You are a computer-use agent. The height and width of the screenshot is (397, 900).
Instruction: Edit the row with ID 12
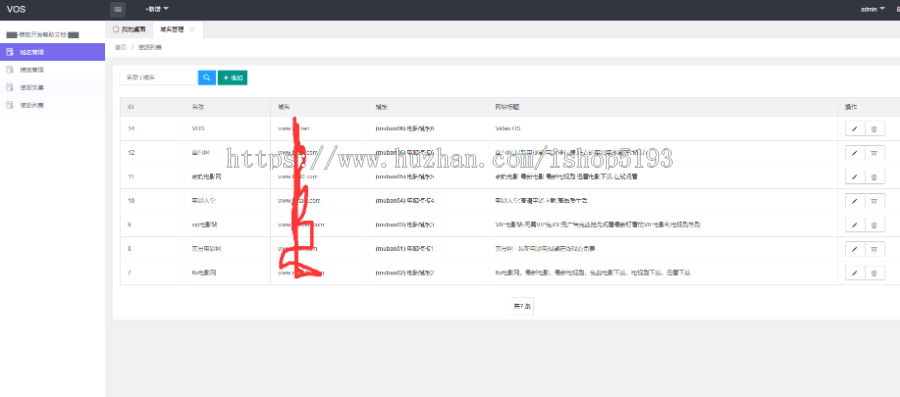click(855, 153)
